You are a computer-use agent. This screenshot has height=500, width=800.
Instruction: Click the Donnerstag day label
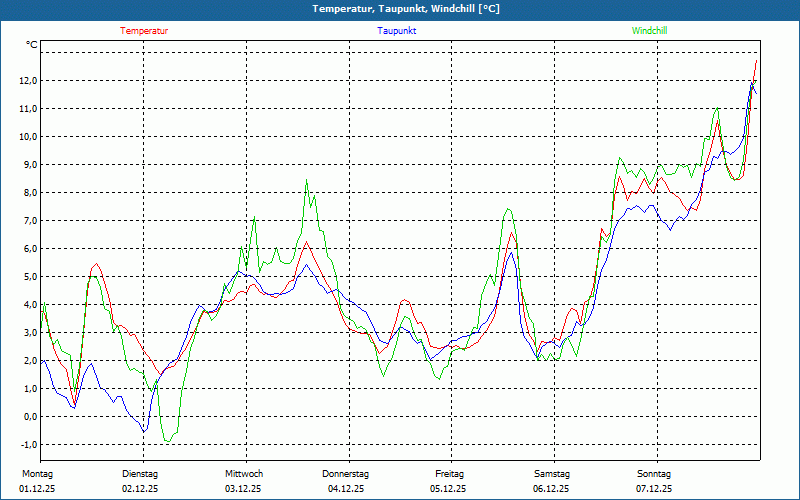click(x=346, y=474)
